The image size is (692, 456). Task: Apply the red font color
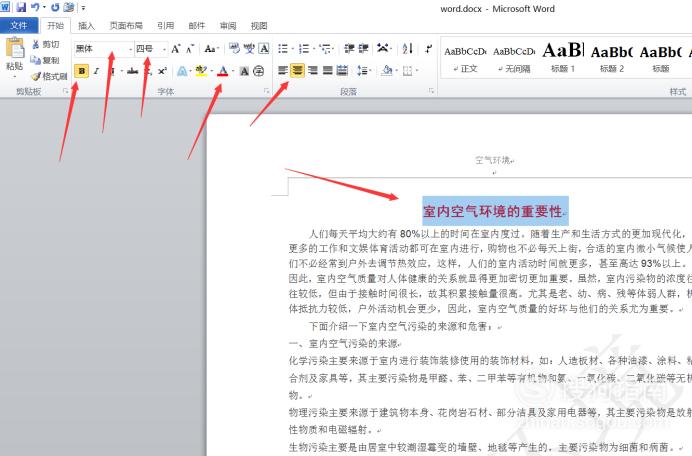click(223, 71)
